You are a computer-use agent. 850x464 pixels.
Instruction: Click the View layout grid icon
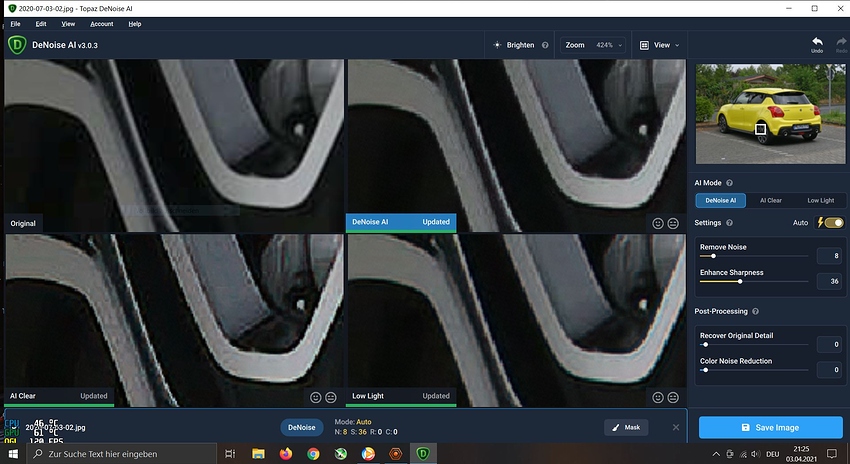(x=644, y=45)
